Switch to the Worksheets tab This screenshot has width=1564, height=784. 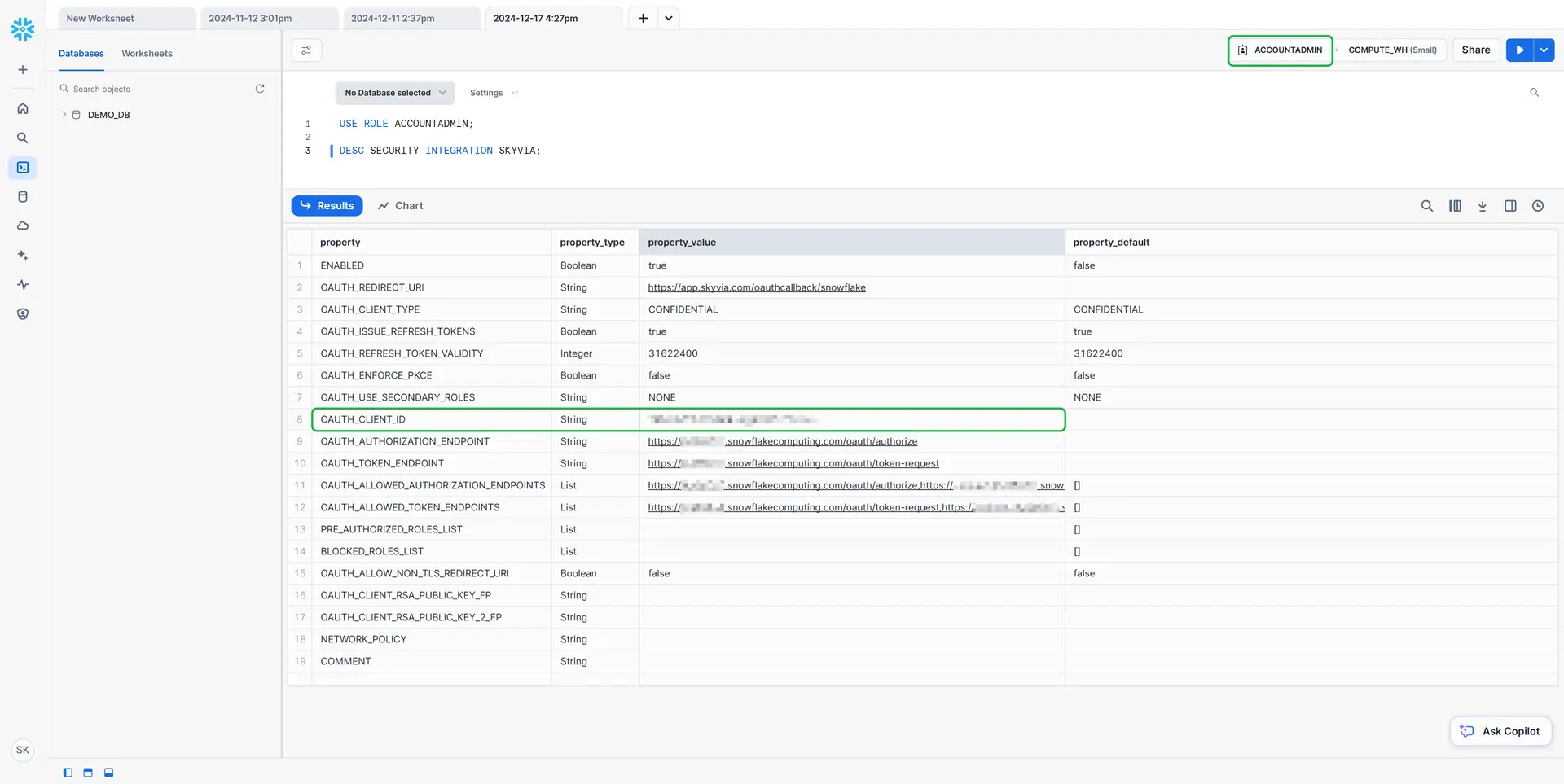pyautogui.click(x=147, y=54)
